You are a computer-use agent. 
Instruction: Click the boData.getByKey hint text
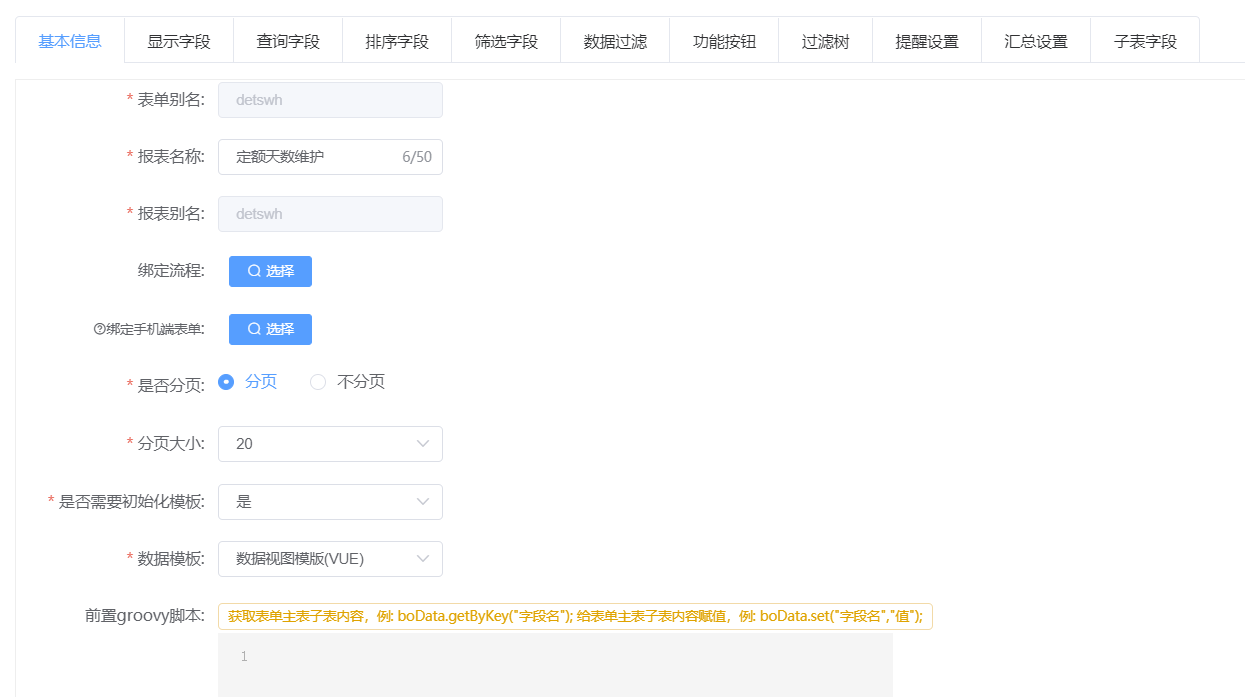(x=575, y=617)
